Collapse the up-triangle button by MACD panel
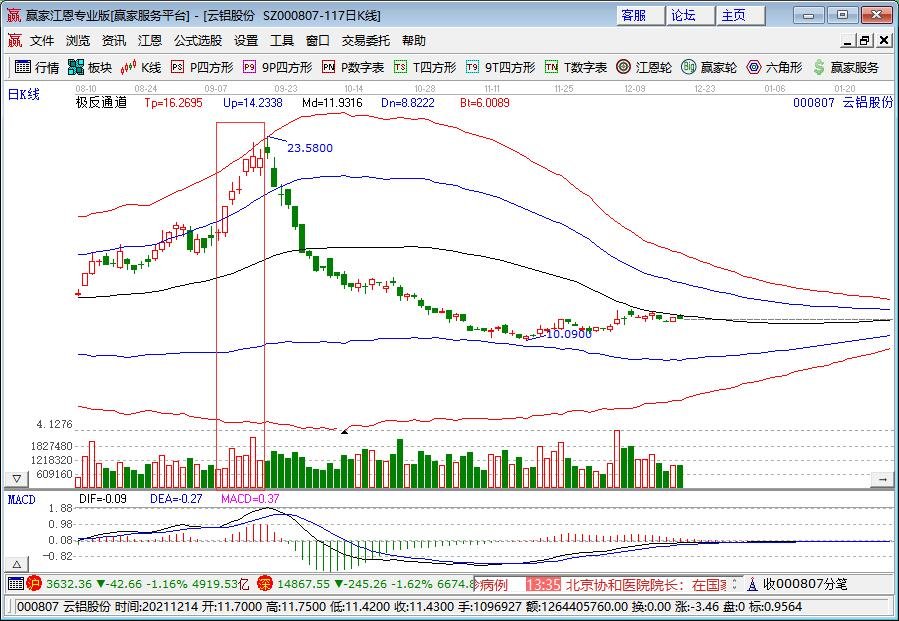The width and height of the screenshot is (899, 621). [x=17, y=564]
